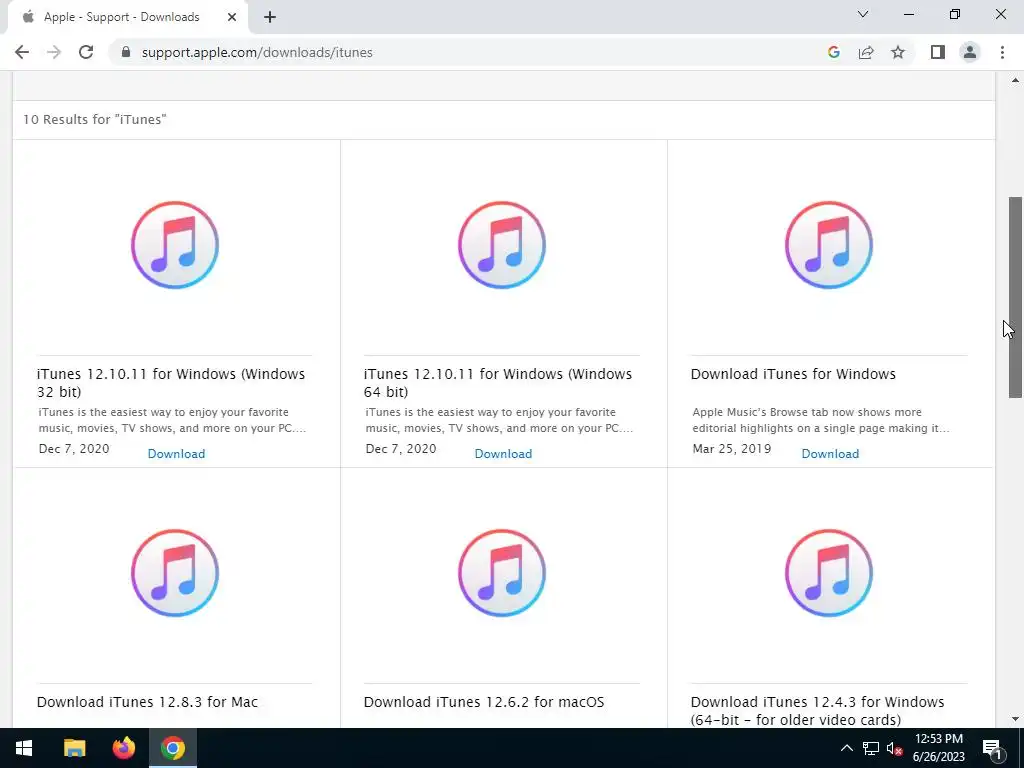Click Apple Music's Browse tab description text
1024x768 pixels.
click(x=821, y=420)
